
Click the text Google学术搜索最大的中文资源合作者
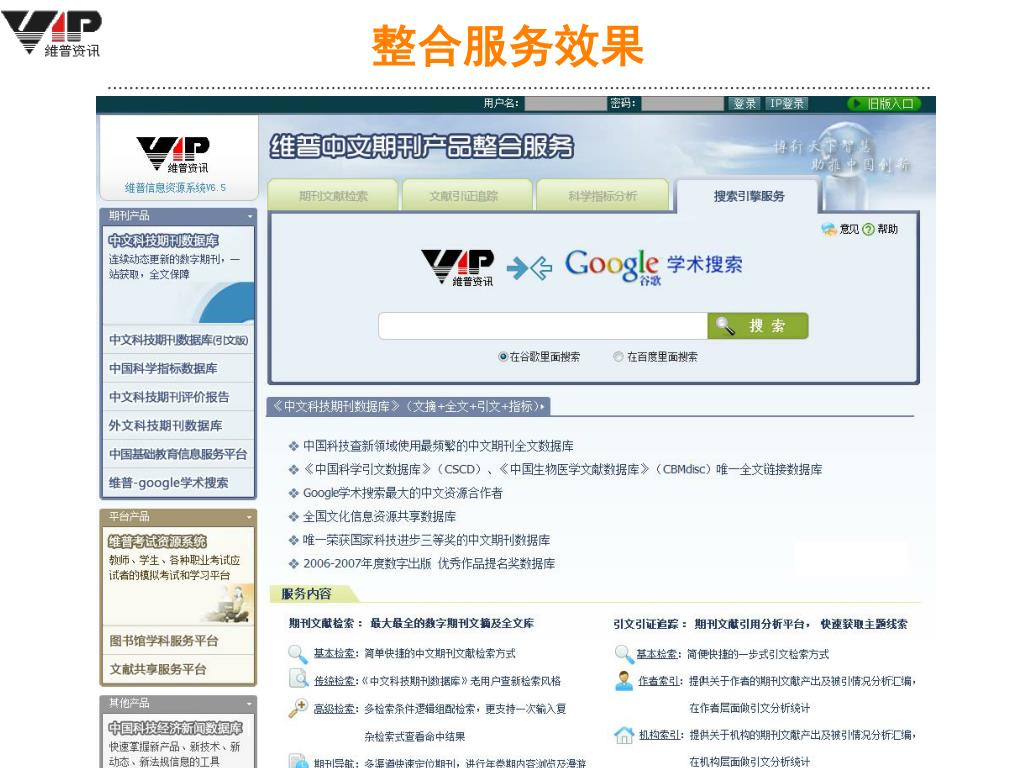[x=402, y=493]
